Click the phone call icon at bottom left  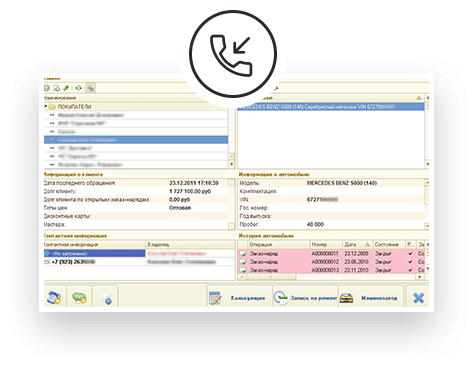click(x=54, y=297)
